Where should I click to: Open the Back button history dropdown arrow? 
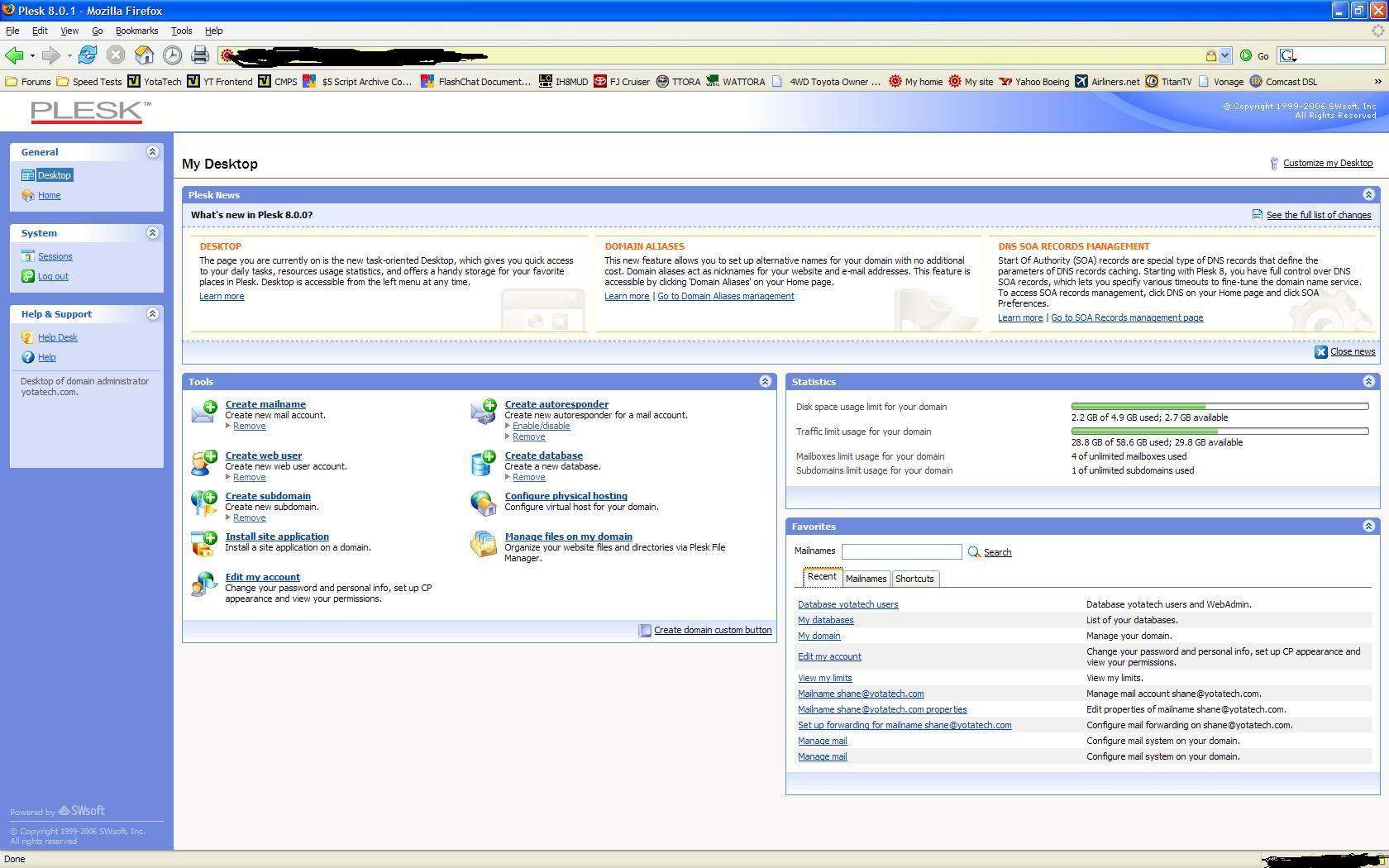click(x=32, y=55)
